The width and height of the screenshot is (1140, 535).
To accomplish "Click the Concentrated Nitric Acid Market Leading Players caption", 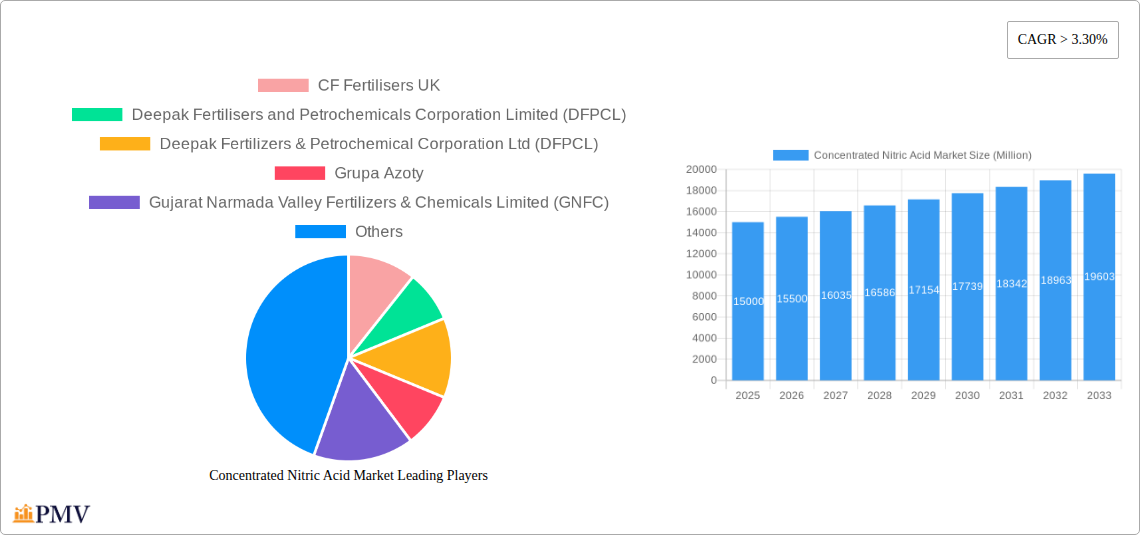I will click(348, 475).
